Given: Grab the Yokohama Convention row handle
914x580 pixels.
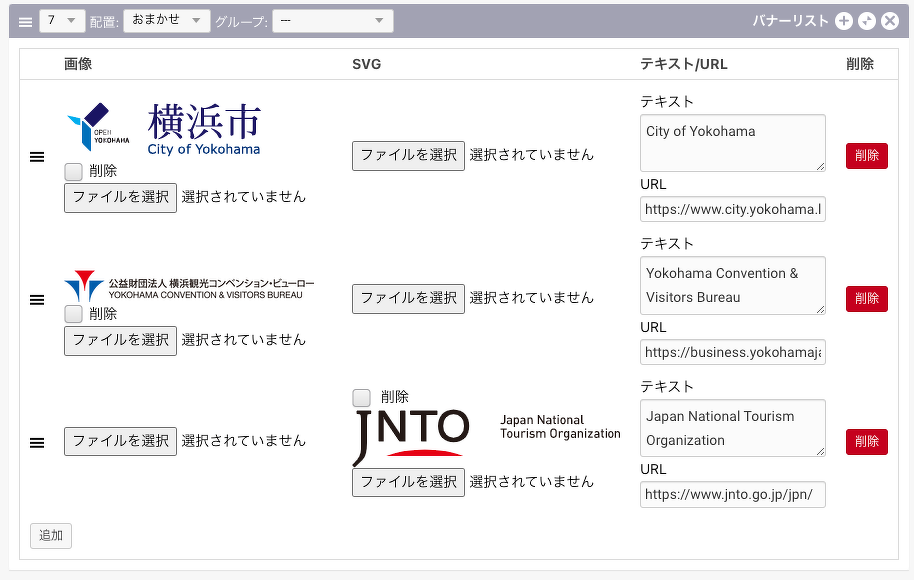Looking at the screenshot, I should point(37,300).
